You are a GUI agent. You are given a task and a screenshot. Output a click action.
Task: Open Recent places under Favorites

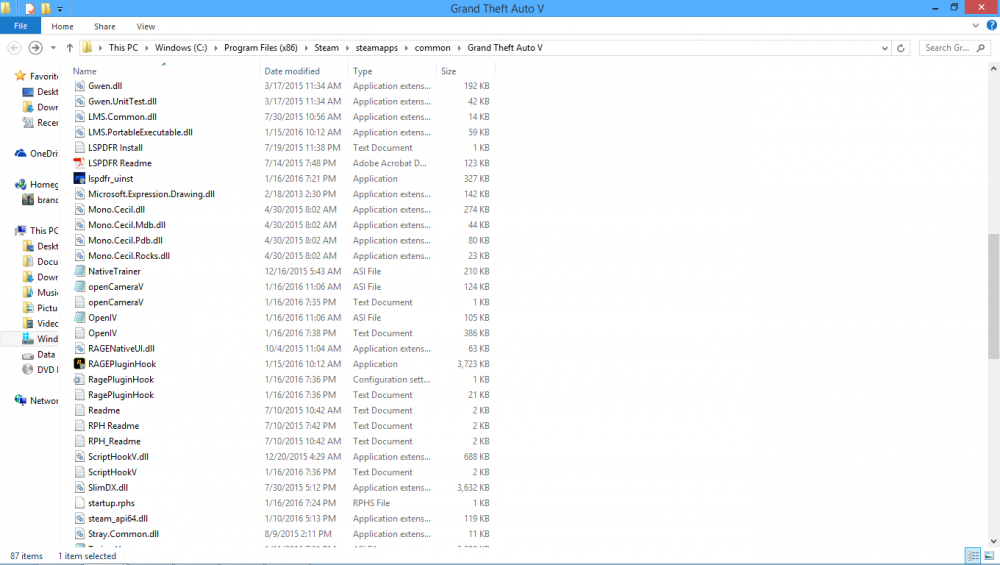(40, 122)
